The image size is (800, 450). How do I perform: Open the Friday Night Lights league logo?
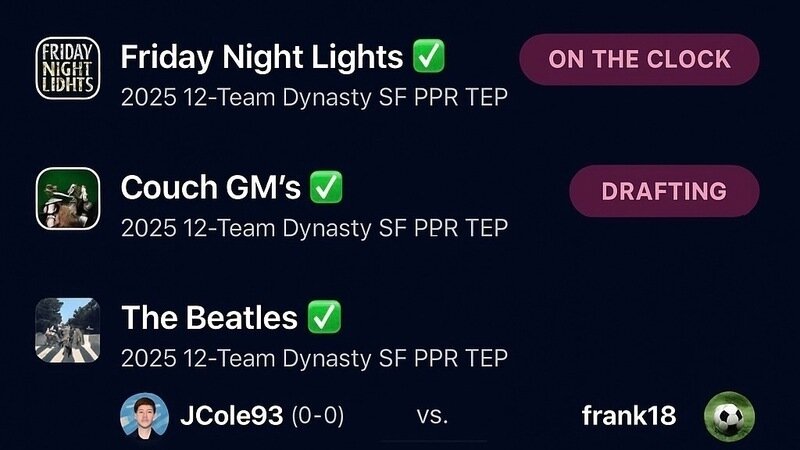pyautogui.click(x=67, y=69)
